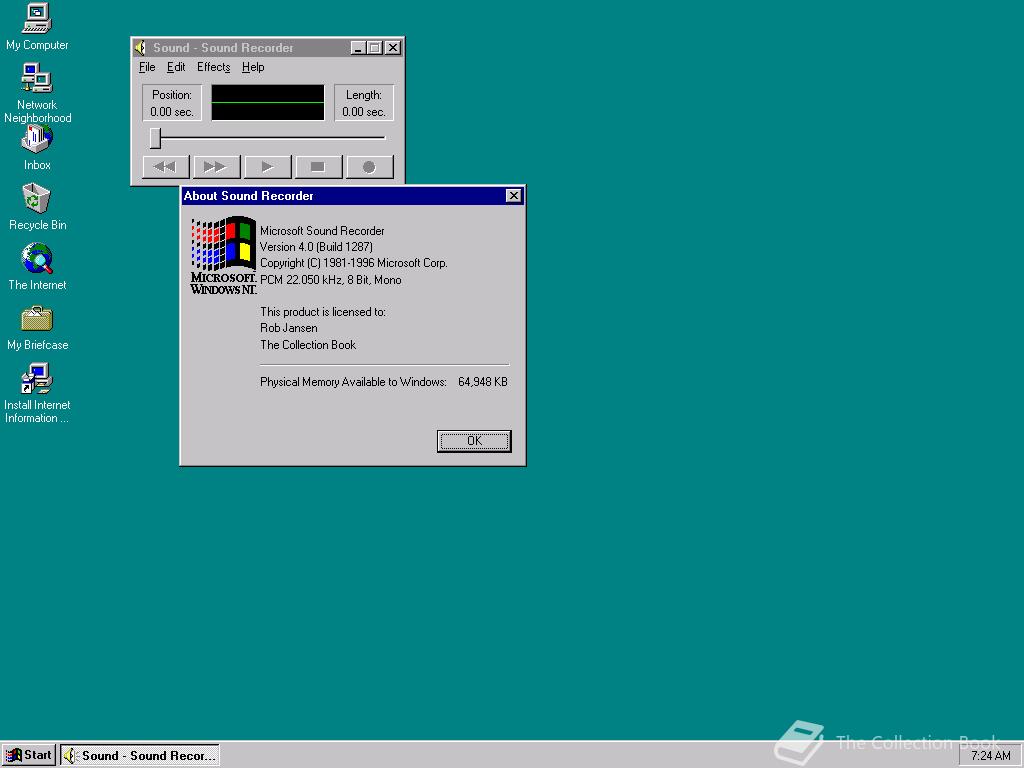Viewport: 1024px width, 768px height.
Task: Seek to end in Sound Recorder
Action: pos(216,167)
